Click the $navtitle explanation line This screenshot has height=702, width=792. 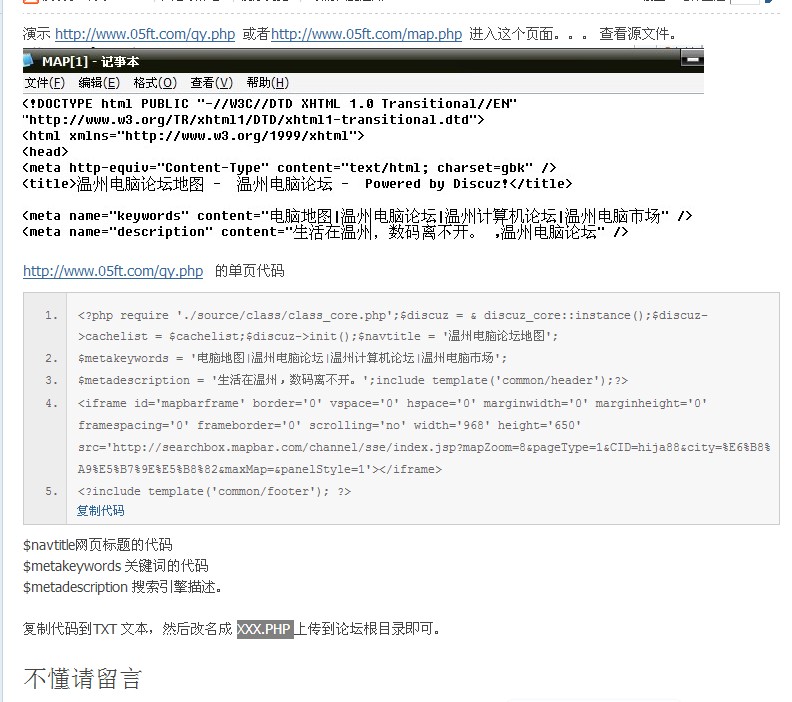coord(98,545)
